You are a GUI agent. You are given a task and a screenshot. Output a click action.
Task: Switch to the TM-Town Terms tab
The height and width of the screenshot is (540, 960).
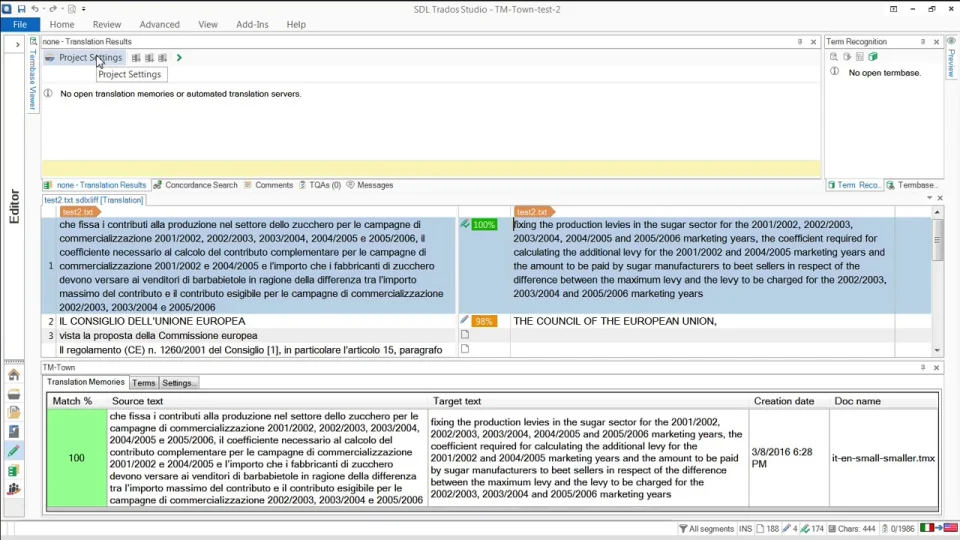coord(144,383)
